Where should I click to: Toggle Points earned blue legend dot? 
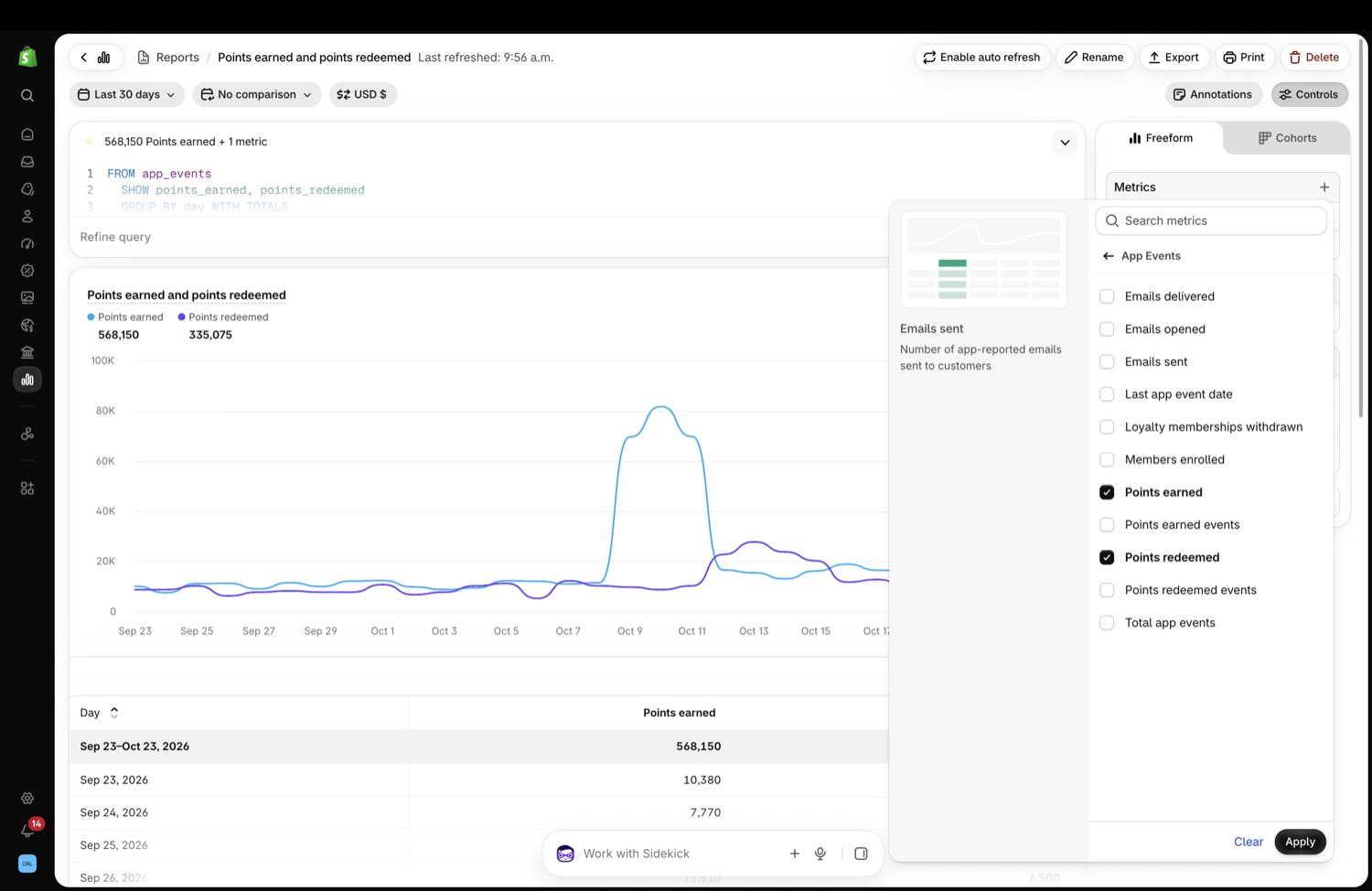pyautogui.click(x=91, y=317)
